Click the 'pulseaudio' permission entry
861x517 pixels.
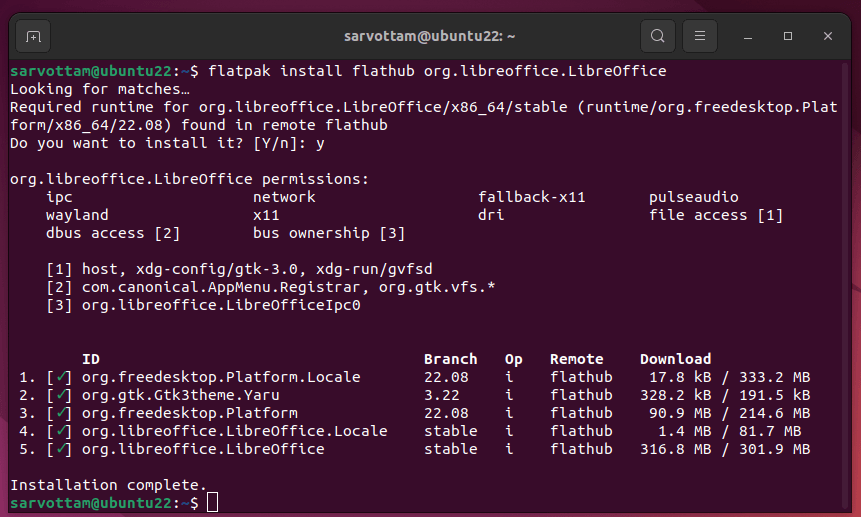pos(694,197)
